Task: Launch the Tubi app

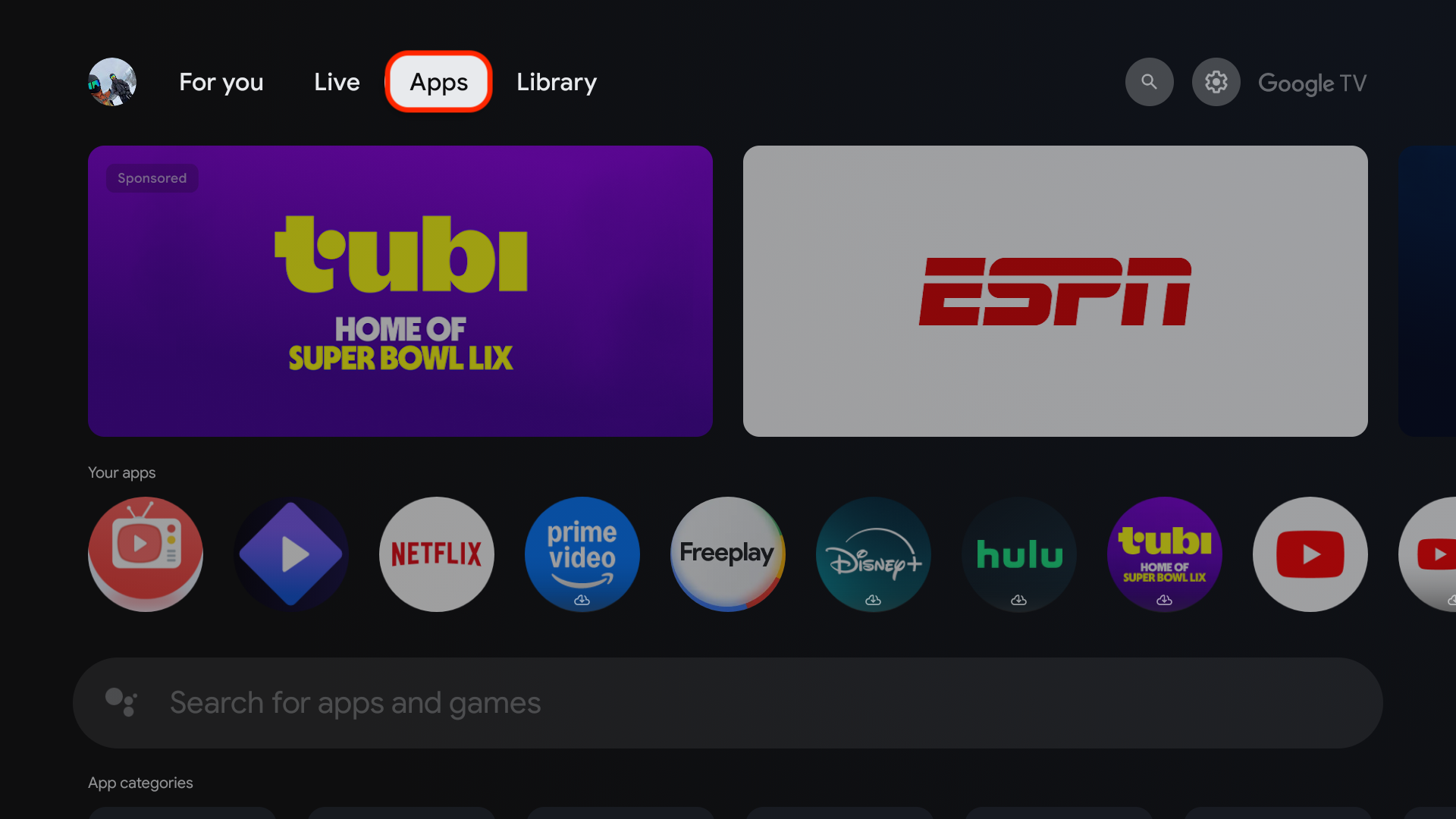Action: [x=1163, y=554]
